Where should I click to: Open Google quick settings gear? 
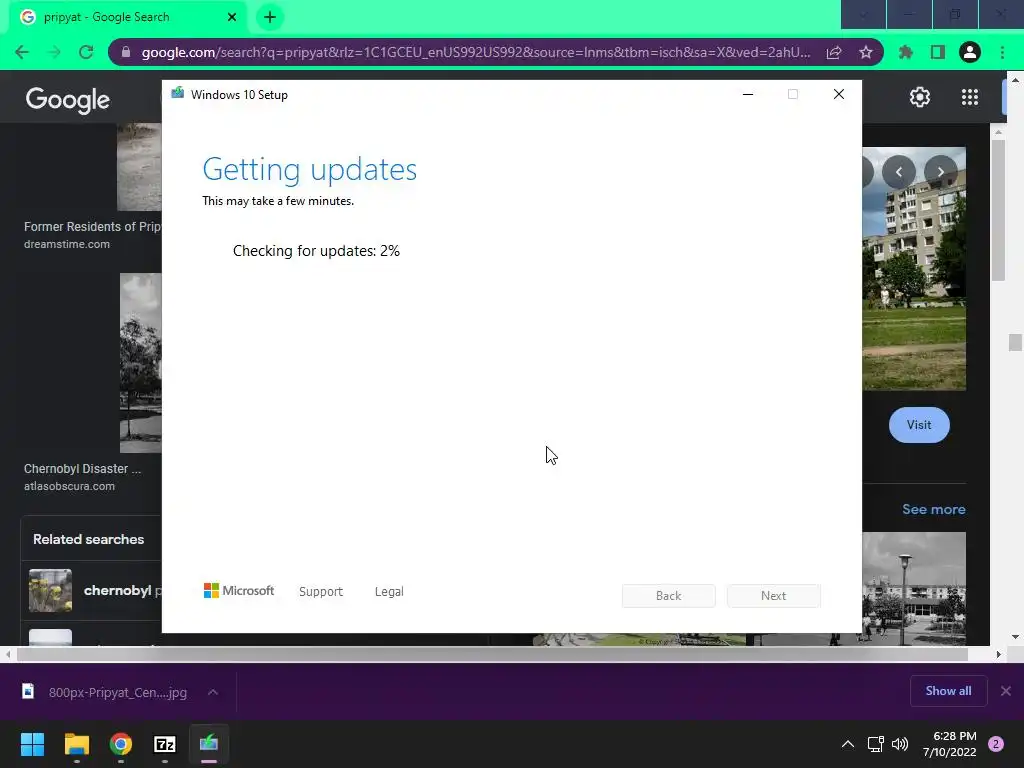point(920,97)
